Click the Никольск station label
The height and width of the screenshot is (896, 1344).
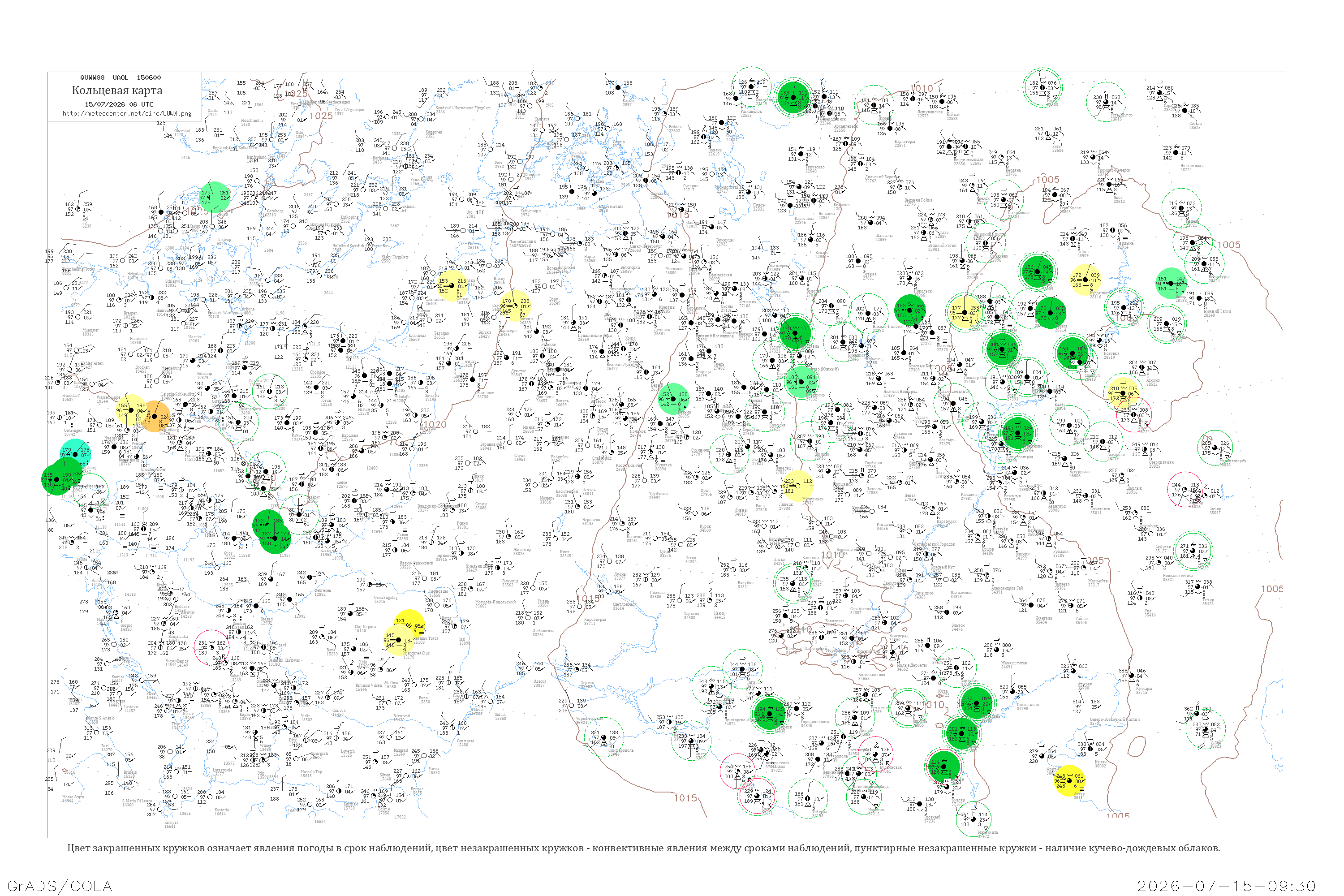click(922, 292)
